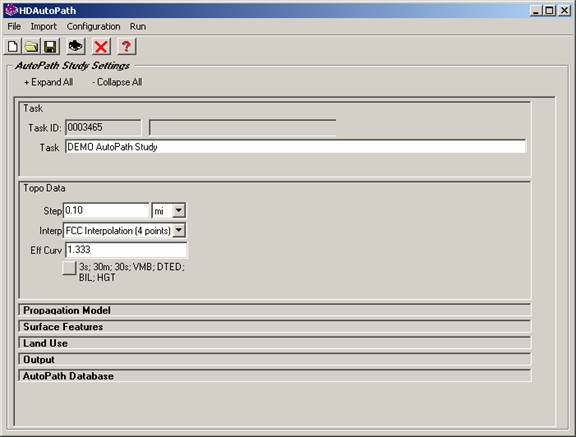Expand the Propagation Model section

pos(275,310)
